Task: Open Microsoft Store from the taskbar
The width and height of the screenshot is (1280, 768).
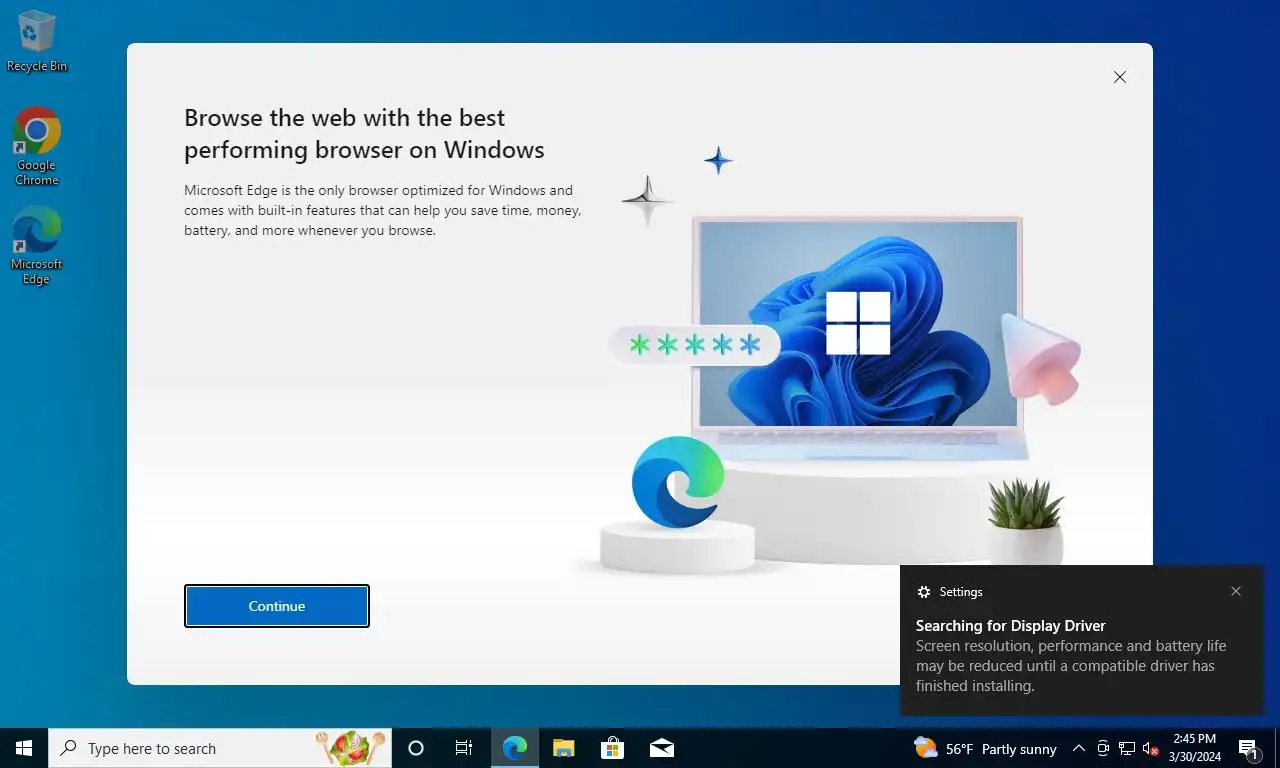Action: [612, 748]
